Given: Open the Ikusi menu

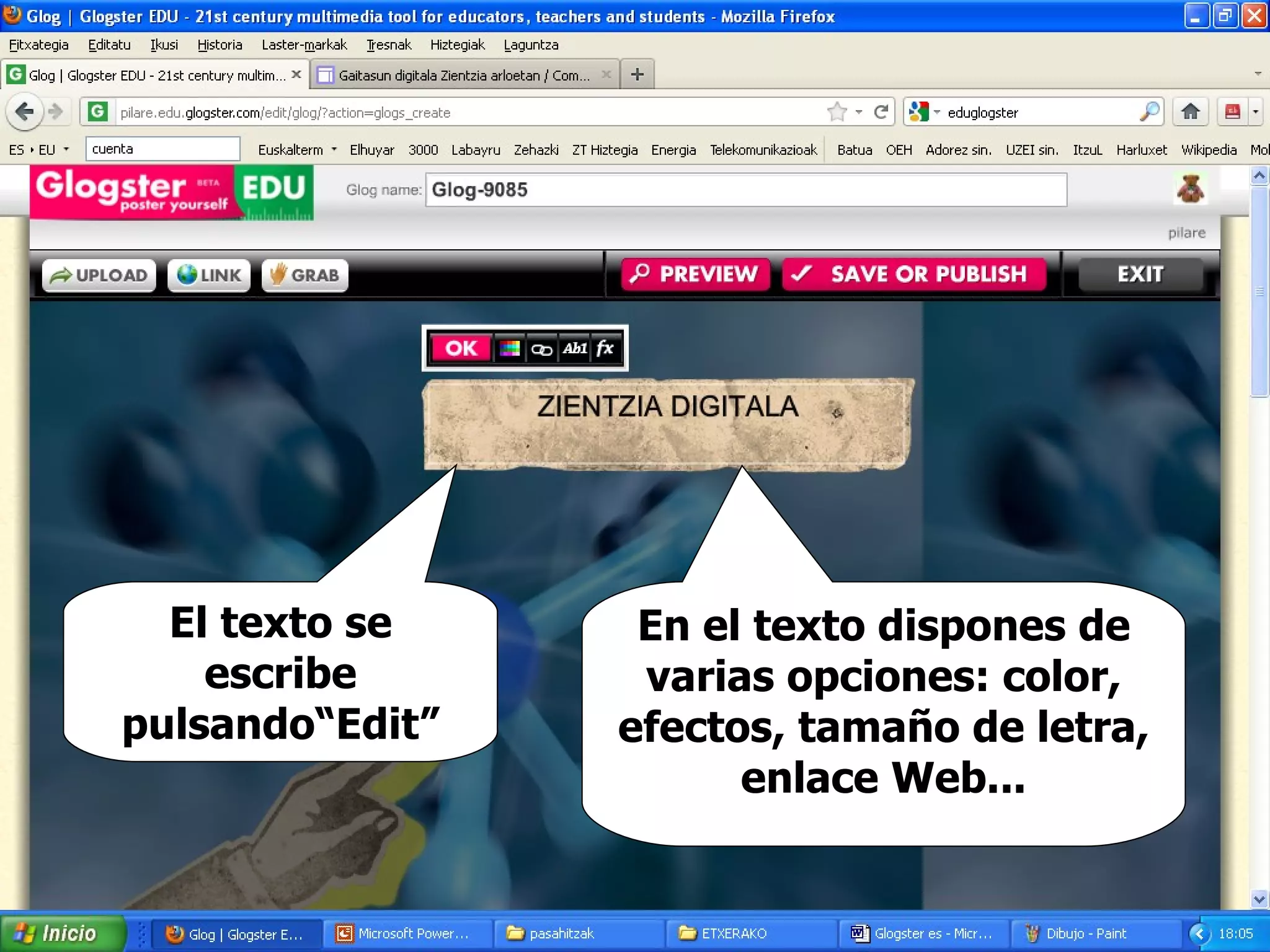Looking at the screenshot, I should (x=164, y=45).
